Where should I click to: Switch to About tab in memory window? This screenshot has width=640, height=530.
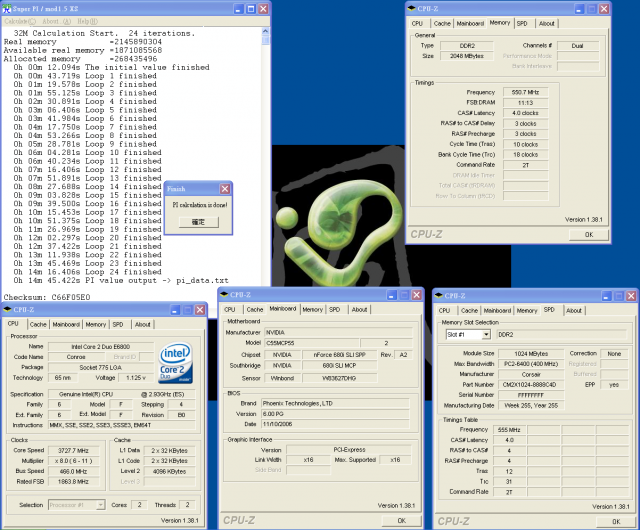[547, 23]
